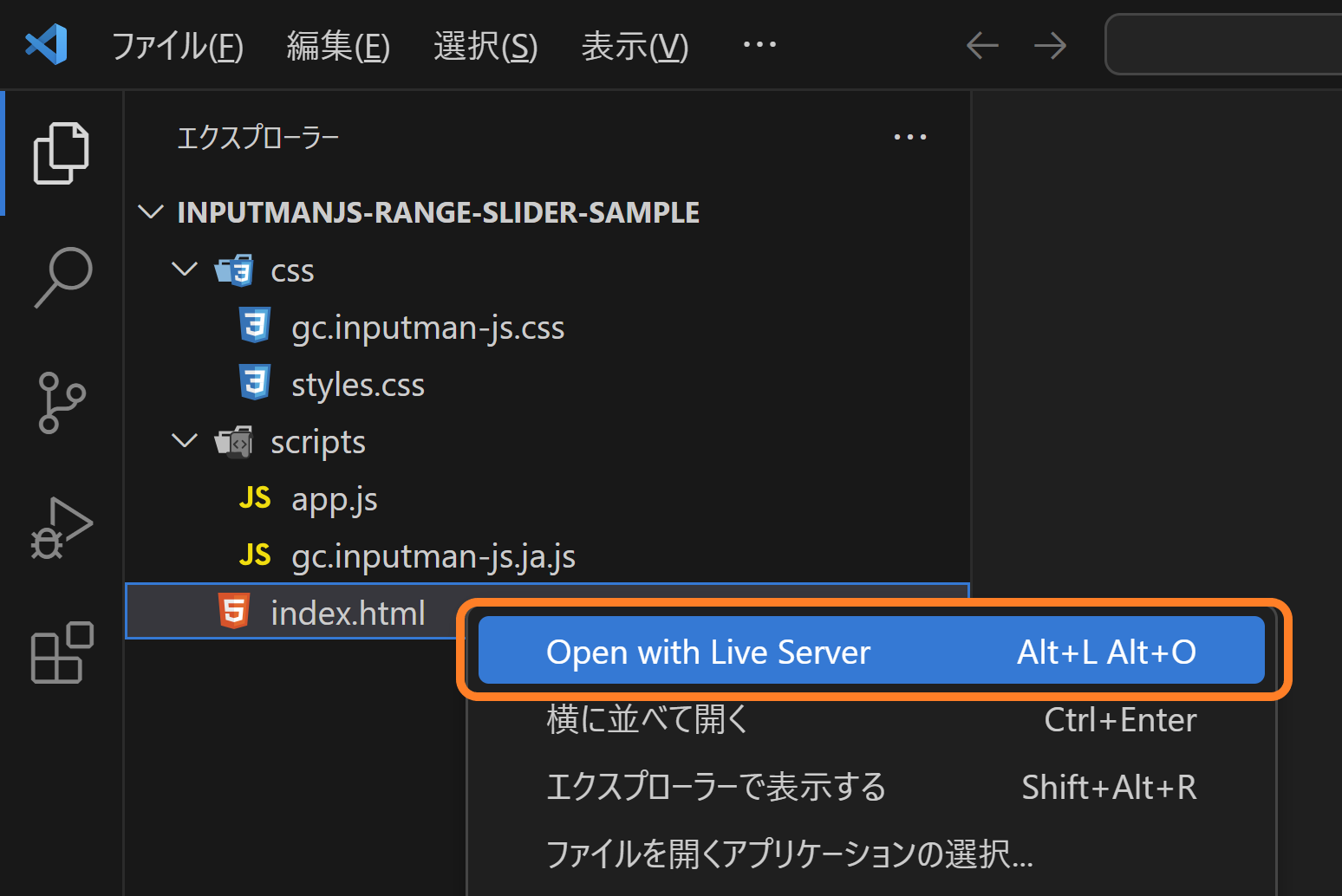Select gc.inputman-js.ja.js file name
Viewport: 1342px width, 896px height.
[433, 556]
